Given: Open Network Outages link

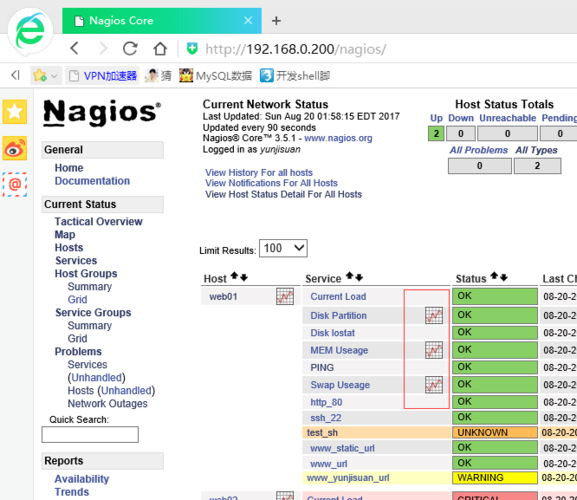Looking at the screenshot, I should click(107, 404).
